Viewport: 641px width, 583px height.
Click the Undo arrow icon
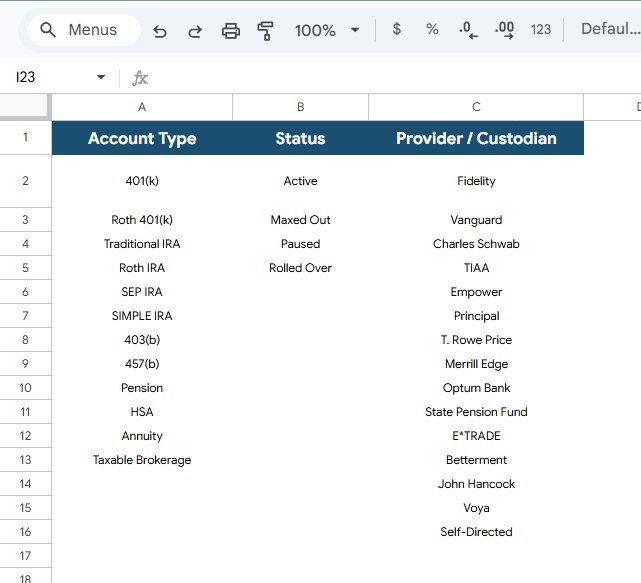pyautogui.click(x=160, y=31)
